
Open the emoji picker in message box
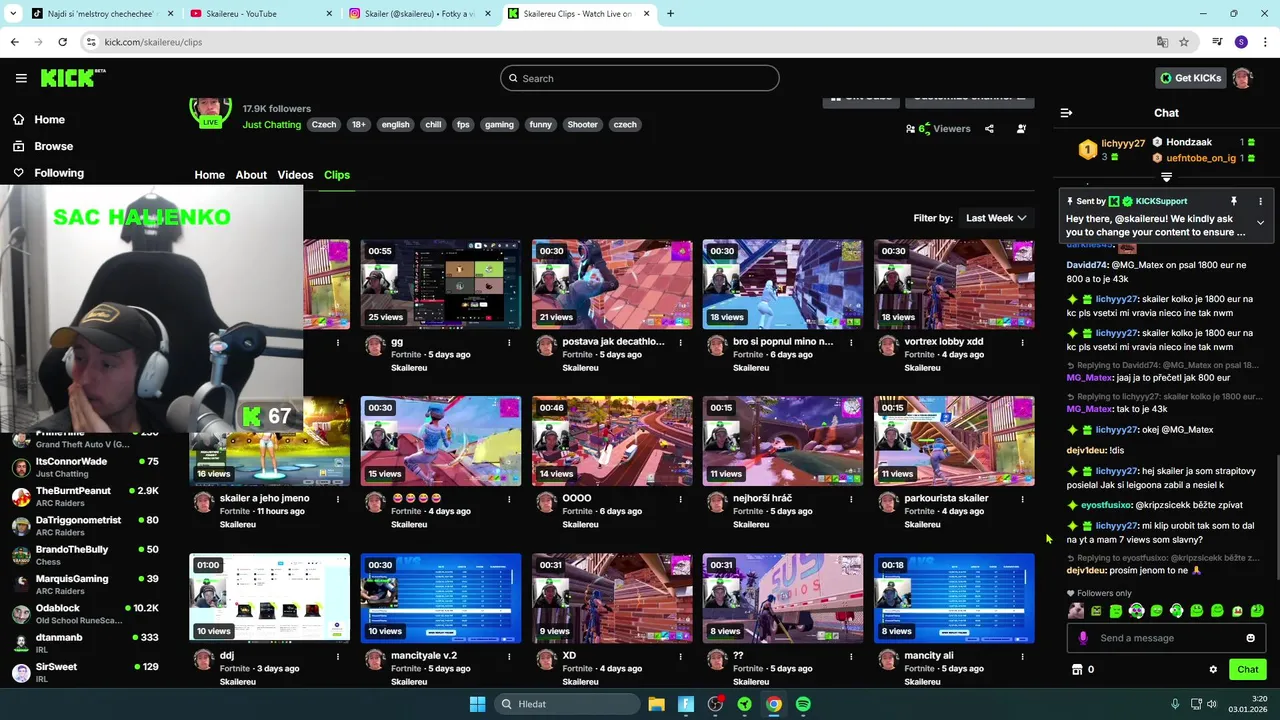pos(1250,638)
